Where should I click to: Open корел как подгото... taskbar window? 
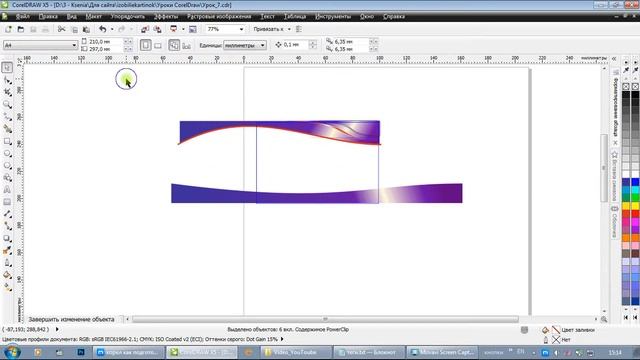129,352
